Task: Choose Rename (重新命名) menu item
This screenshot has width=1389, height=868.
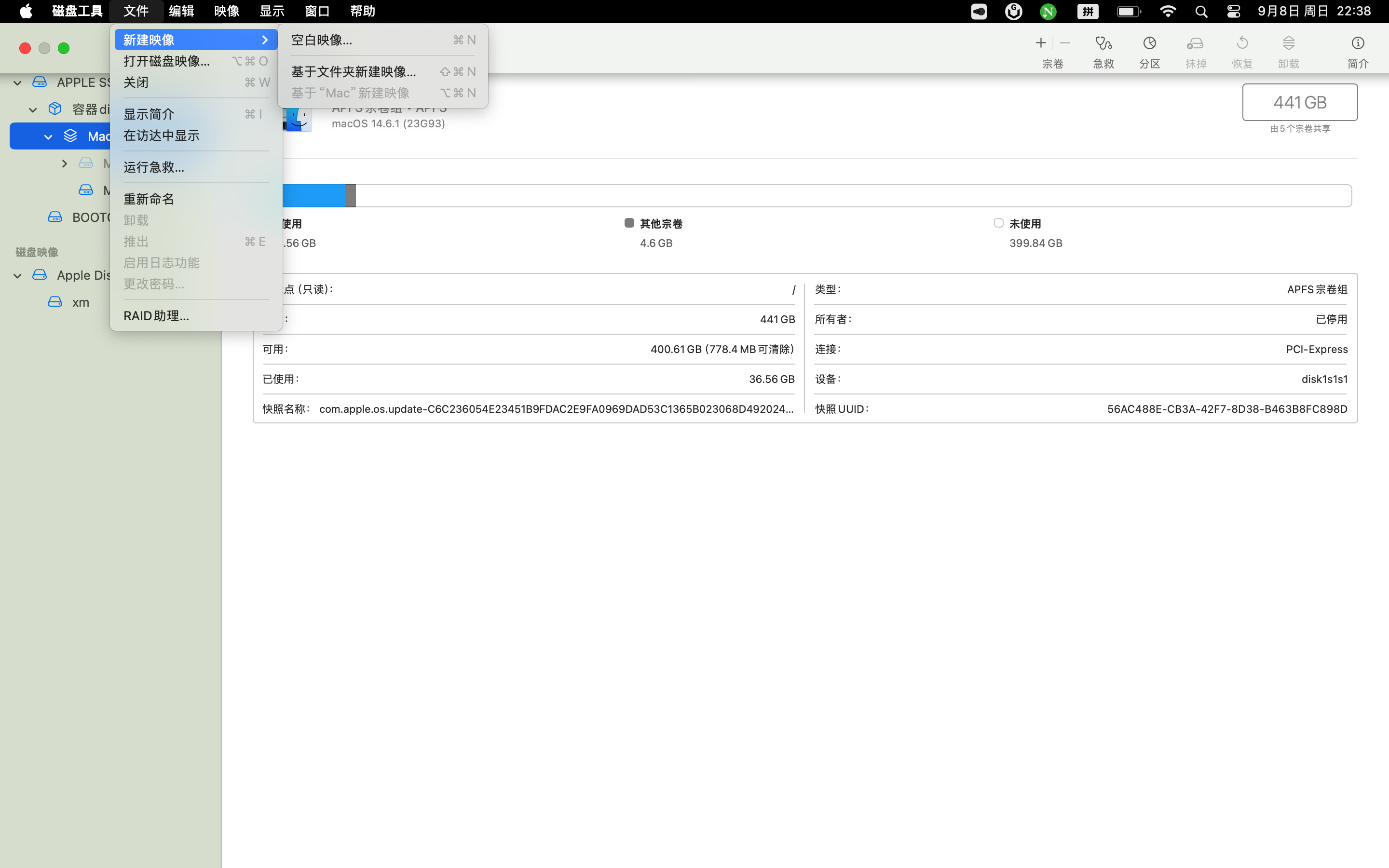Action: tap(196, 199)
